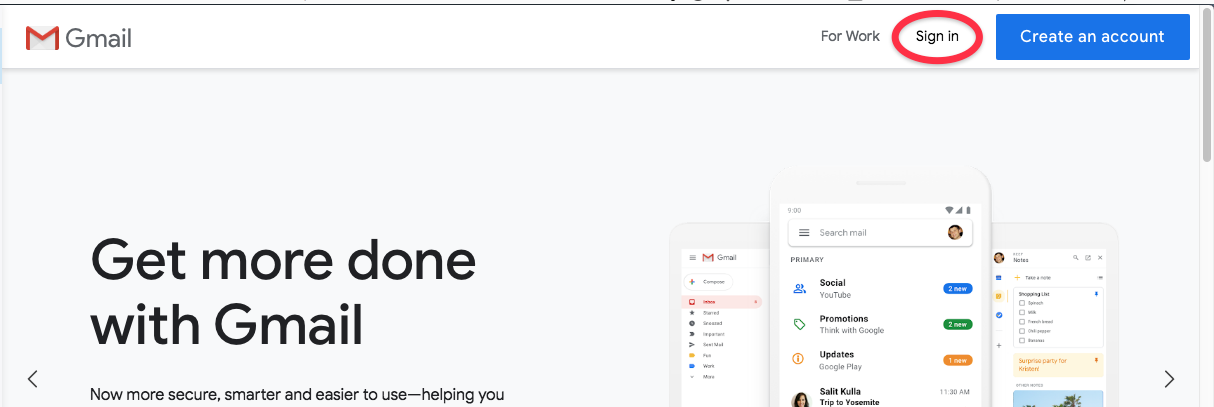Click the Updates info icon
Screen dimensions: 1214x407
tap(799, 359)
